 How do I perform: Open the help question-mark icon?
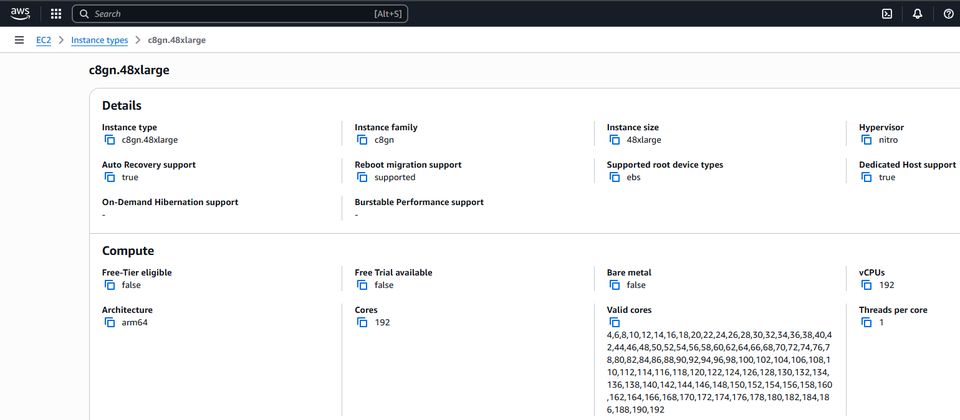[x=948, y=13]
